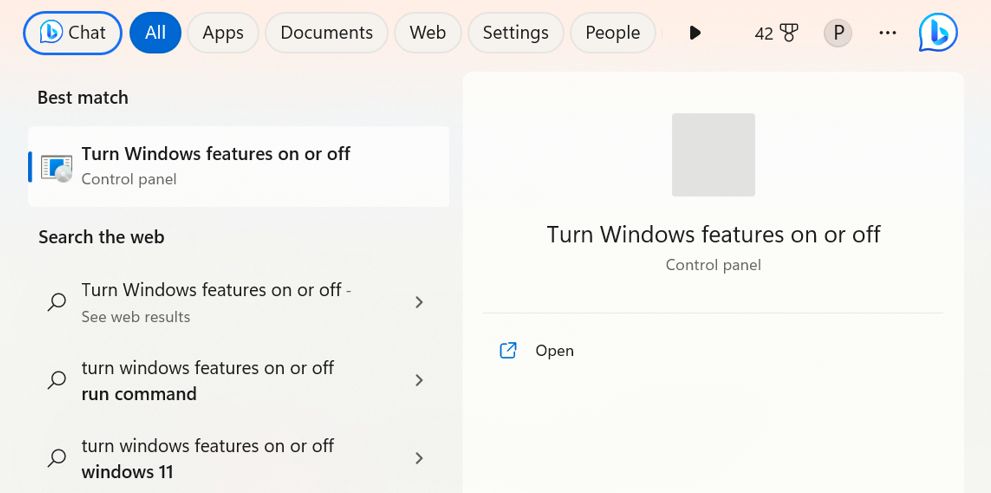
Task: Click the Windows features control panel icon
Action: tap(56, 167)
